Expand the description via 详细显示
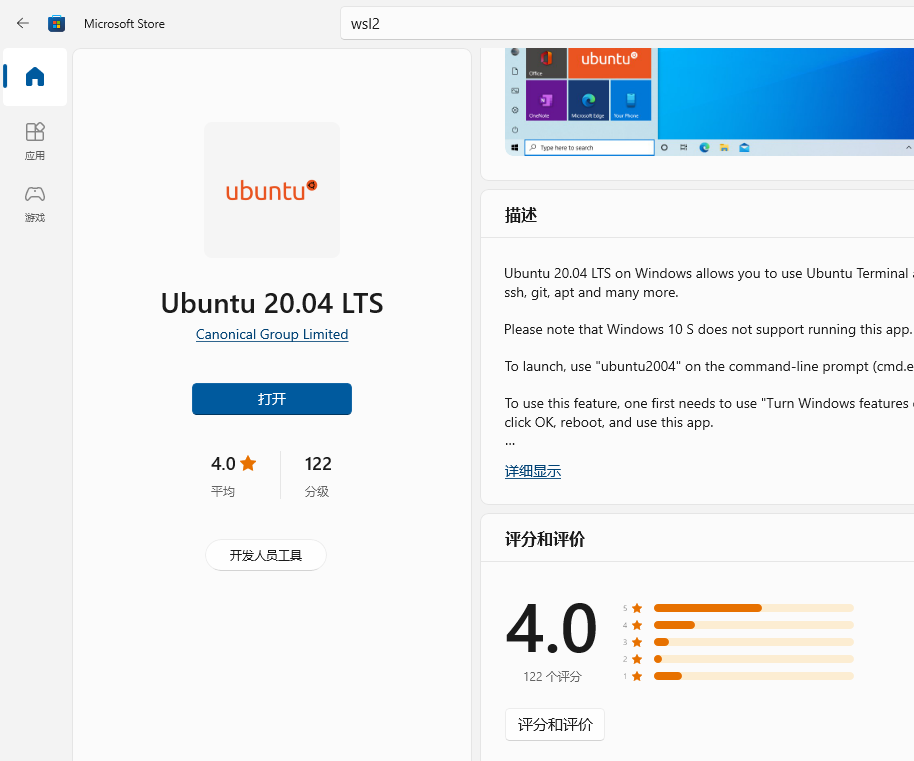This screenshot has width=914, height=761. [x=532, y=470]
